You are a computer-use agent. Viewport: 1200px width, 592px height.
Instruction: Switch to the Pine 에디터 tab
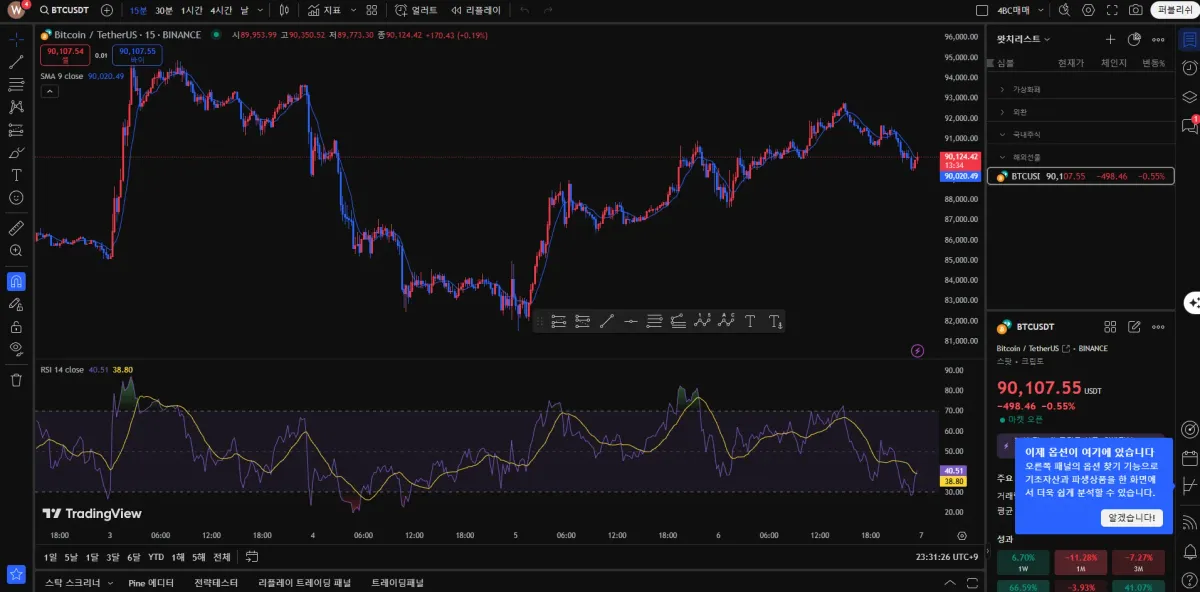pyautogui.click(x=151, y=582)
